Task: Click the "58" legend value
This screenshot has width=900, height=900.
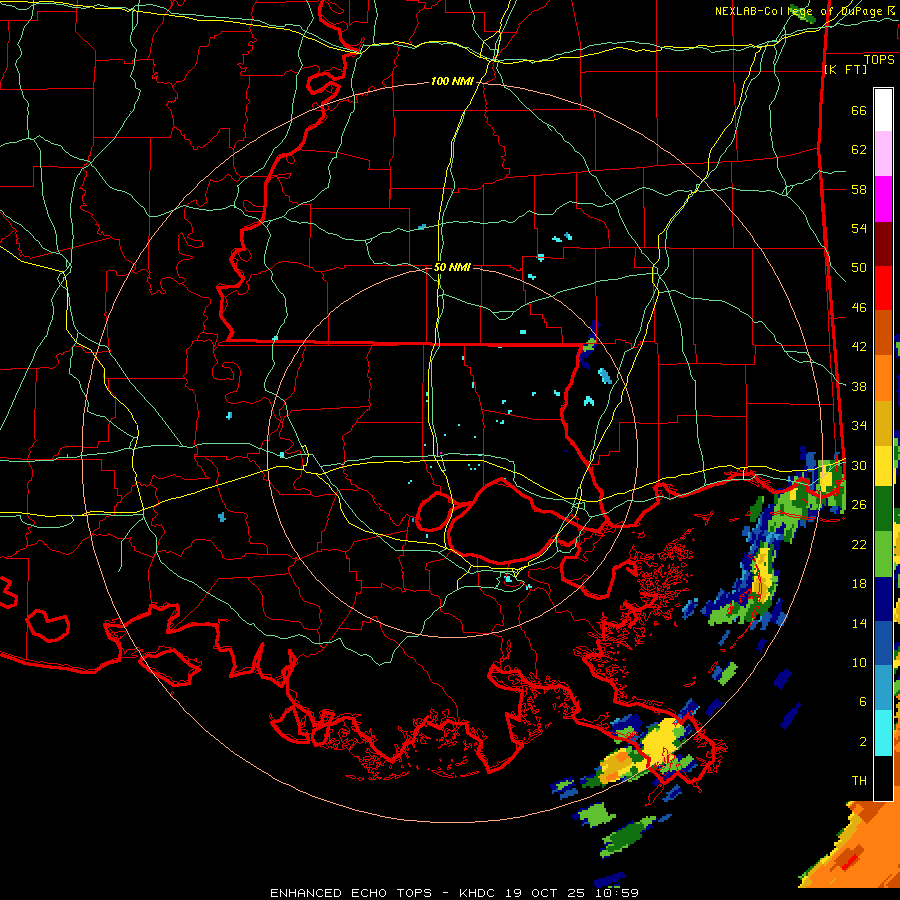Action: (x=859, y=189)
